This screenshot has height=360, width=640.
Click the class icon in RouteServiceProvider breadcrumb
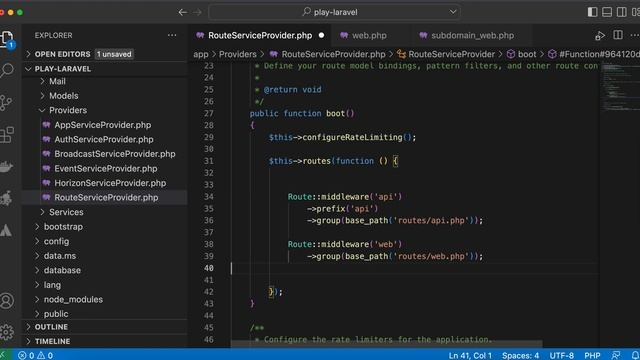coord(402,54)
